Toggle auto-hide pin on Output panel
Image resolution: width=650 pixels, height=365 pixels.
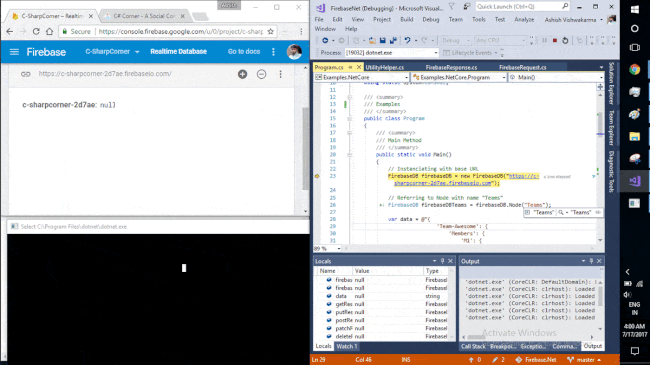tap(591, 261)
